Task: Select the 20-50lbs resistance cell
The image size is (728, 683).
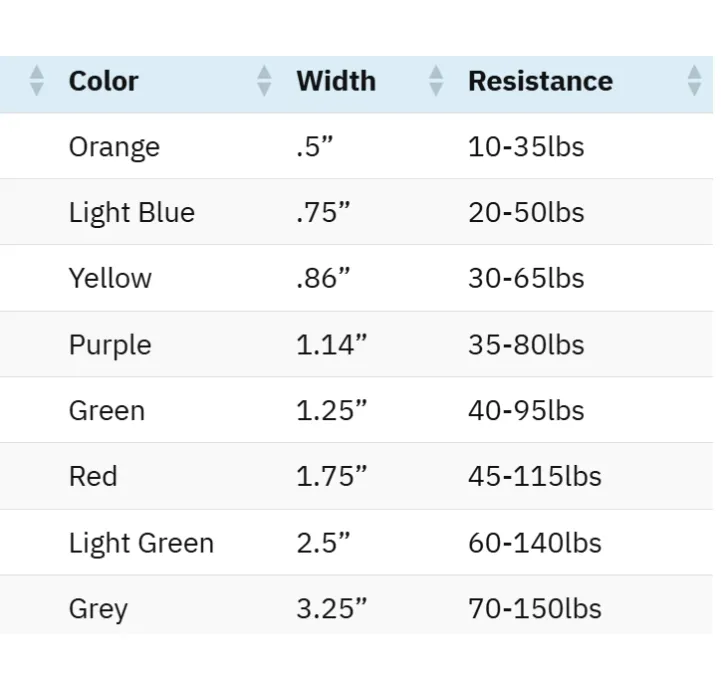Action: [x=526, y=213]
